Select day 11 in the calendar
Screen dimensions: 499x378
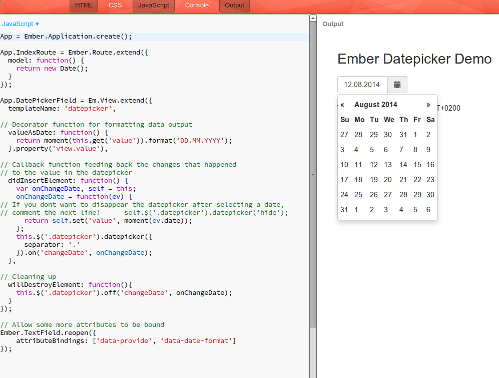pyautogui.click(x=358, y=165)
